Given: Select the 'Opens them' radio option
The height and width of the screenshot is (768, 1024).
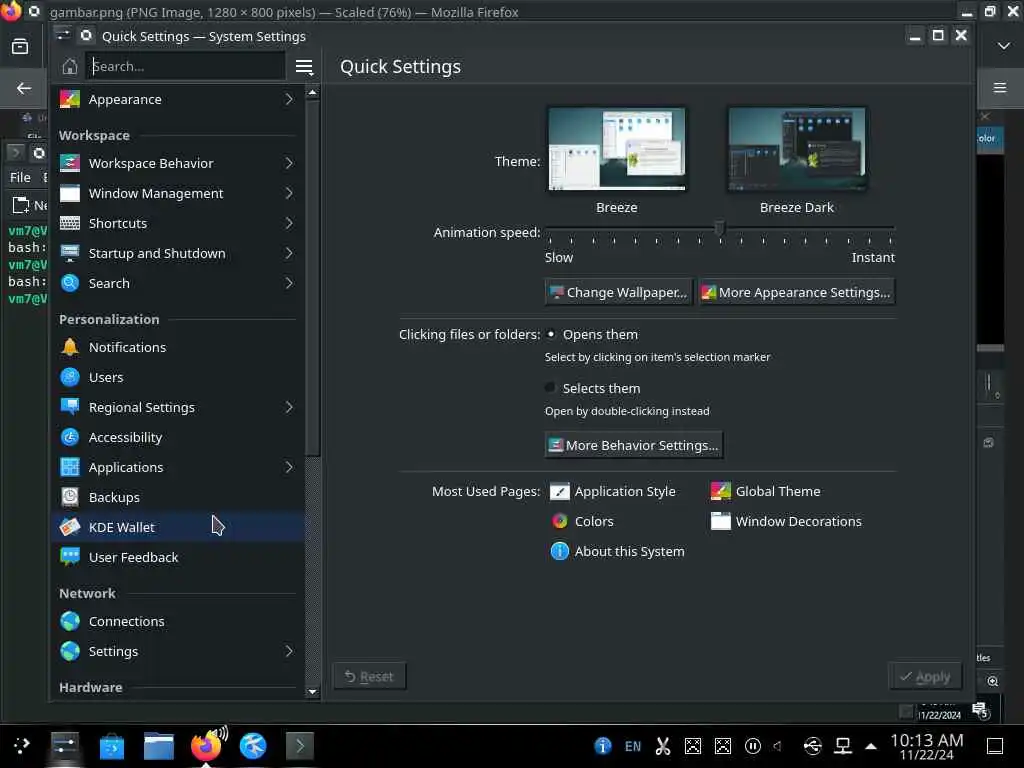Looking at the screenshot, I should (551, 334).
